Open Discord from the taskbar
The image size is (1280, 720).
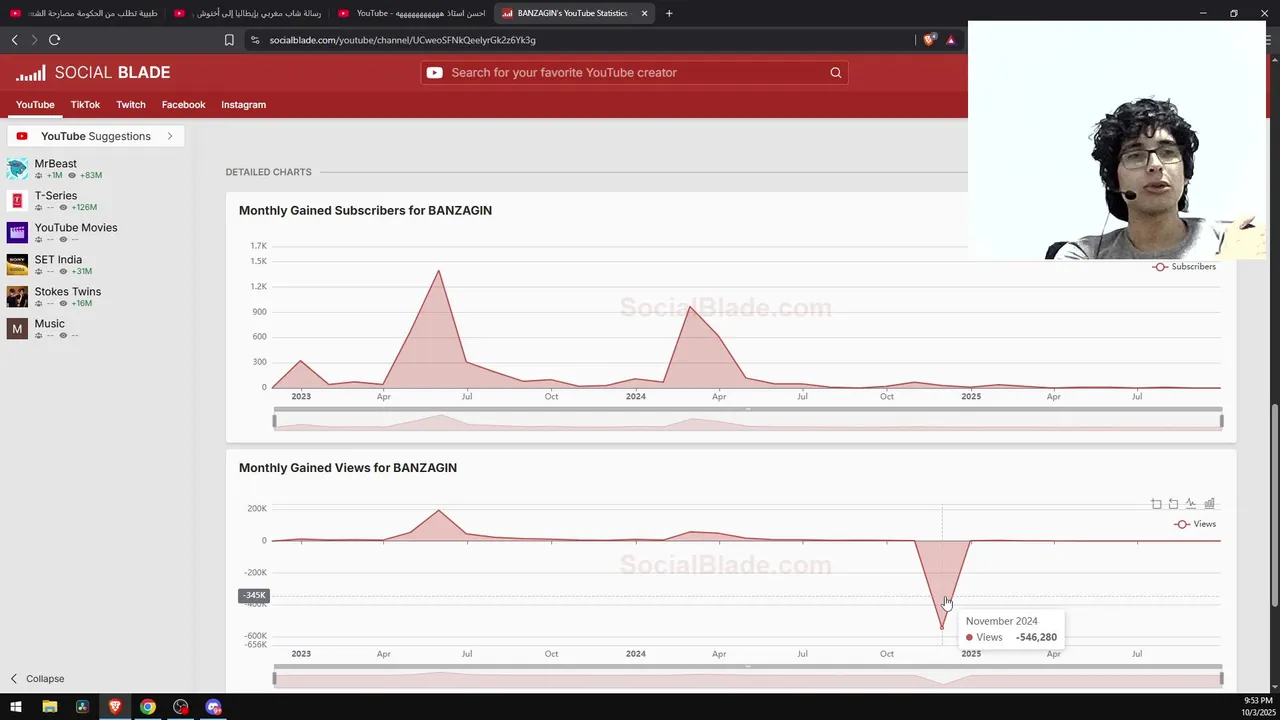pyautogui.click(x=213, y=707)
